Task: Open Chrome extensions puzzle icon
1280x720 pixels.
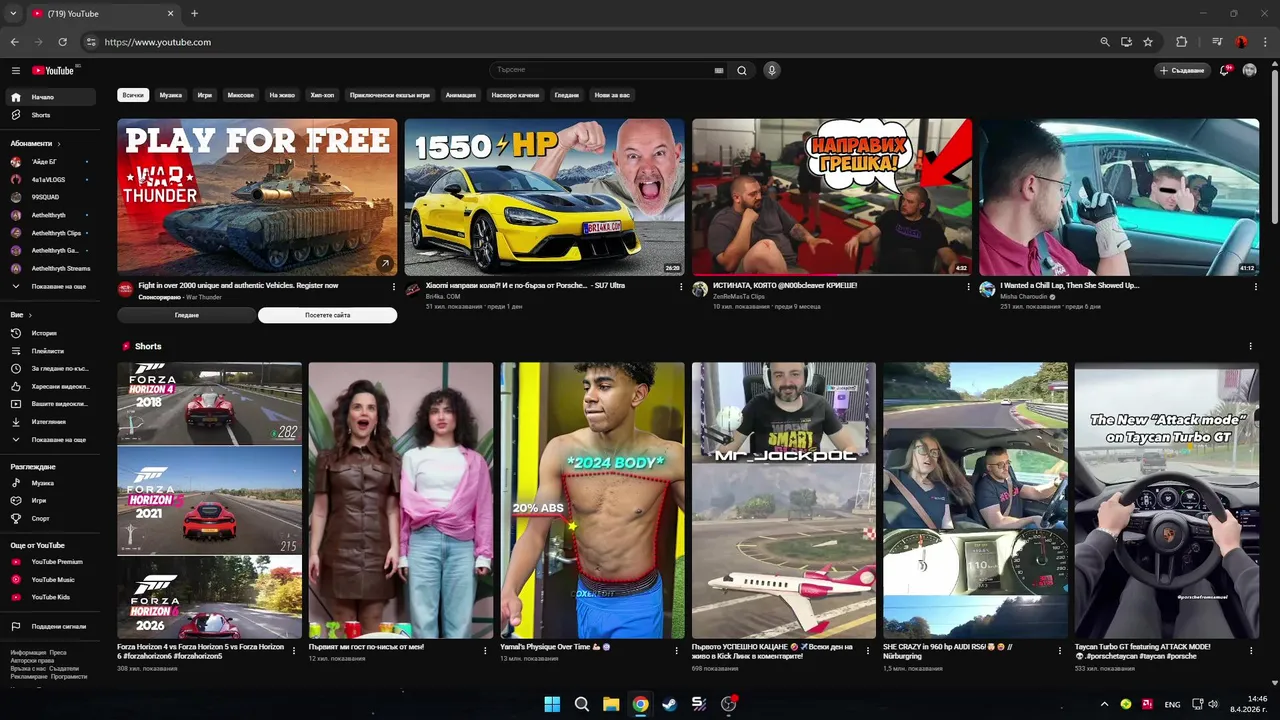Action: pyautogui.click(x=1181, y=42)
